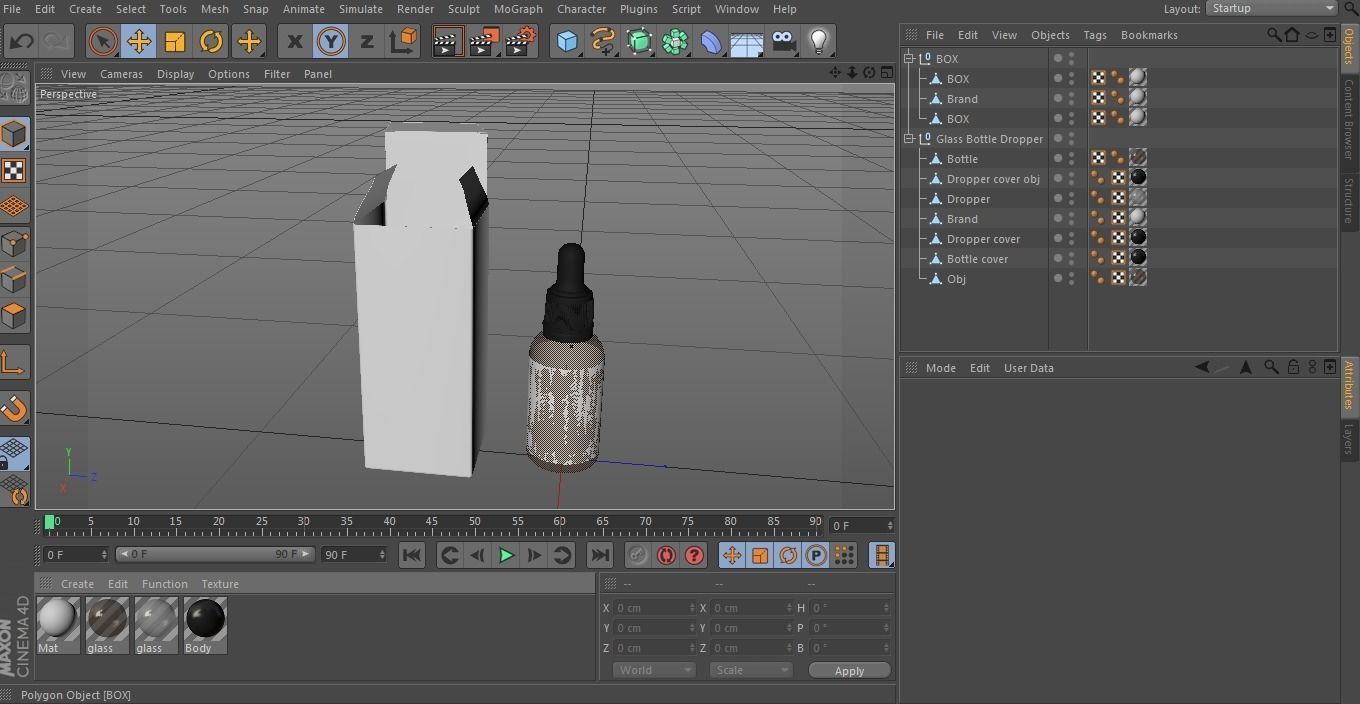Switch to the Content Browser tab

tap(1348, 120)
